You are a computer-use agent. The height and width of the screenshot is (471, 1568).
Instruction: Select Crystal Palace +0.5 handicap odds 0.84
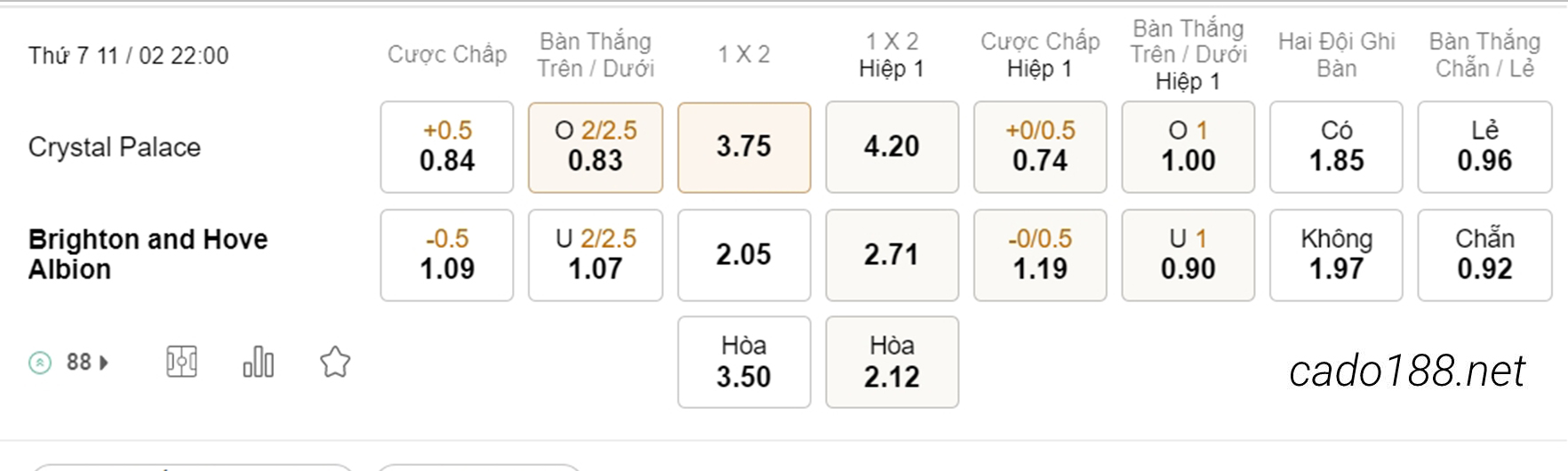(447, 147)
